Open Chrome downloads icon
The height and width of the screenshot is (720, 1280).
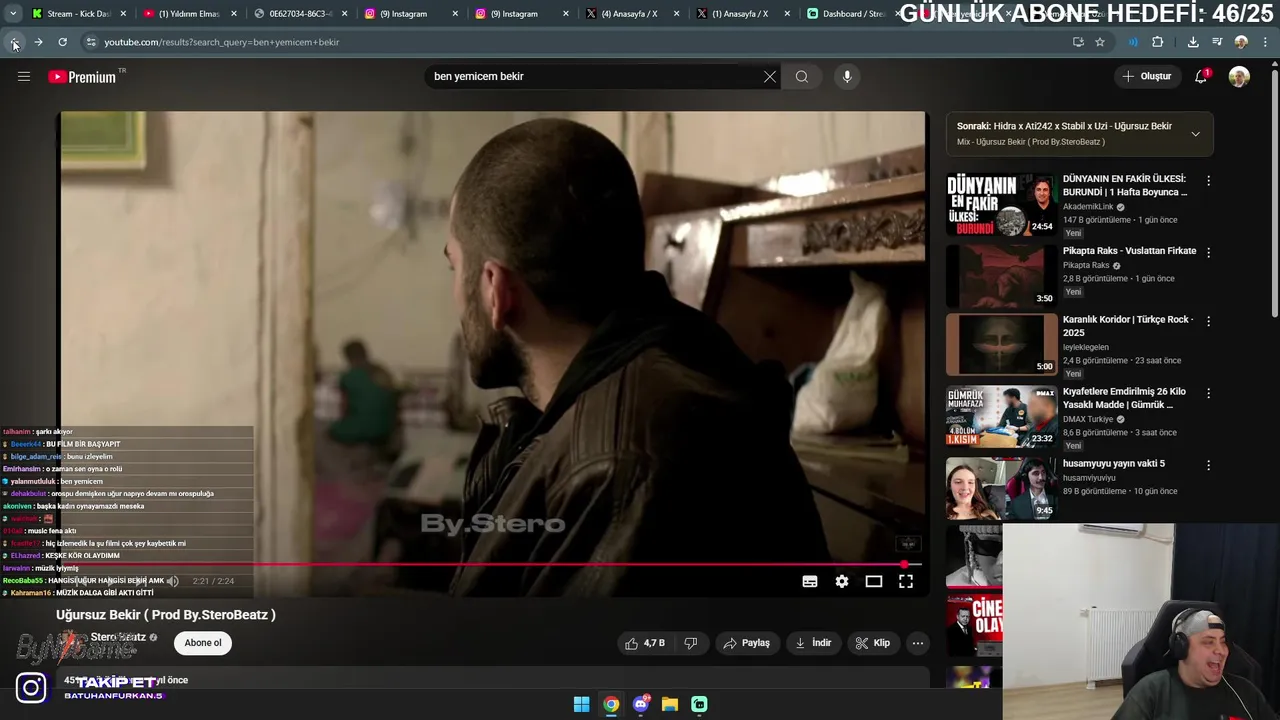click(1193, 42)
